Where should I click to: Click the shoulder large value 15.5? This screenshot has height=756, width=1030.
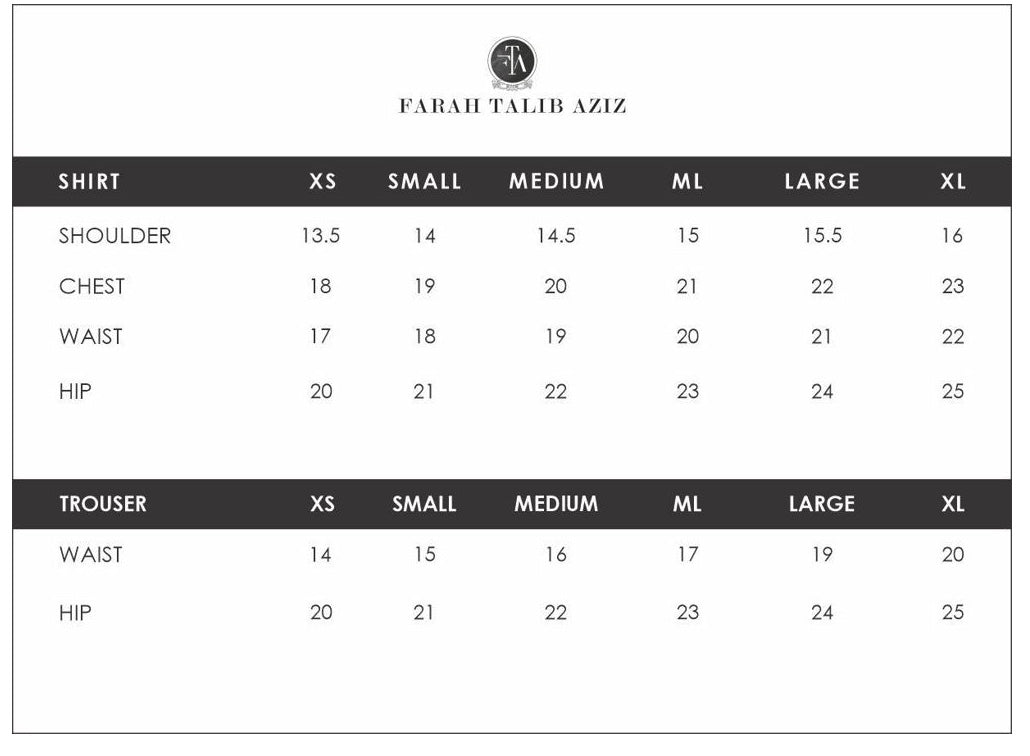coord(822,236)
